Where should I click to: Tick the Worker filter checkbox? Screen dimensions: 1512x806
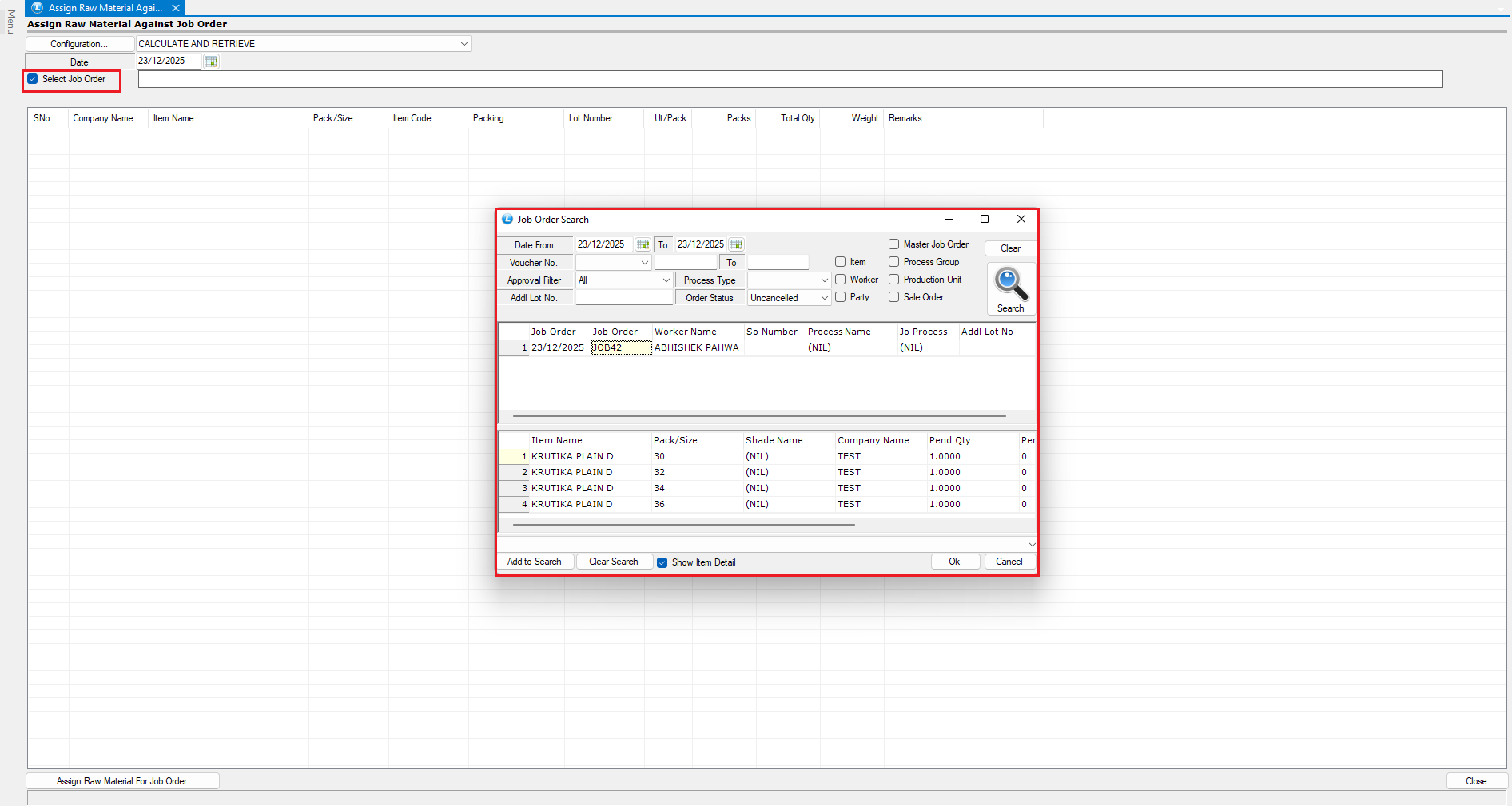tap(840, 280)
